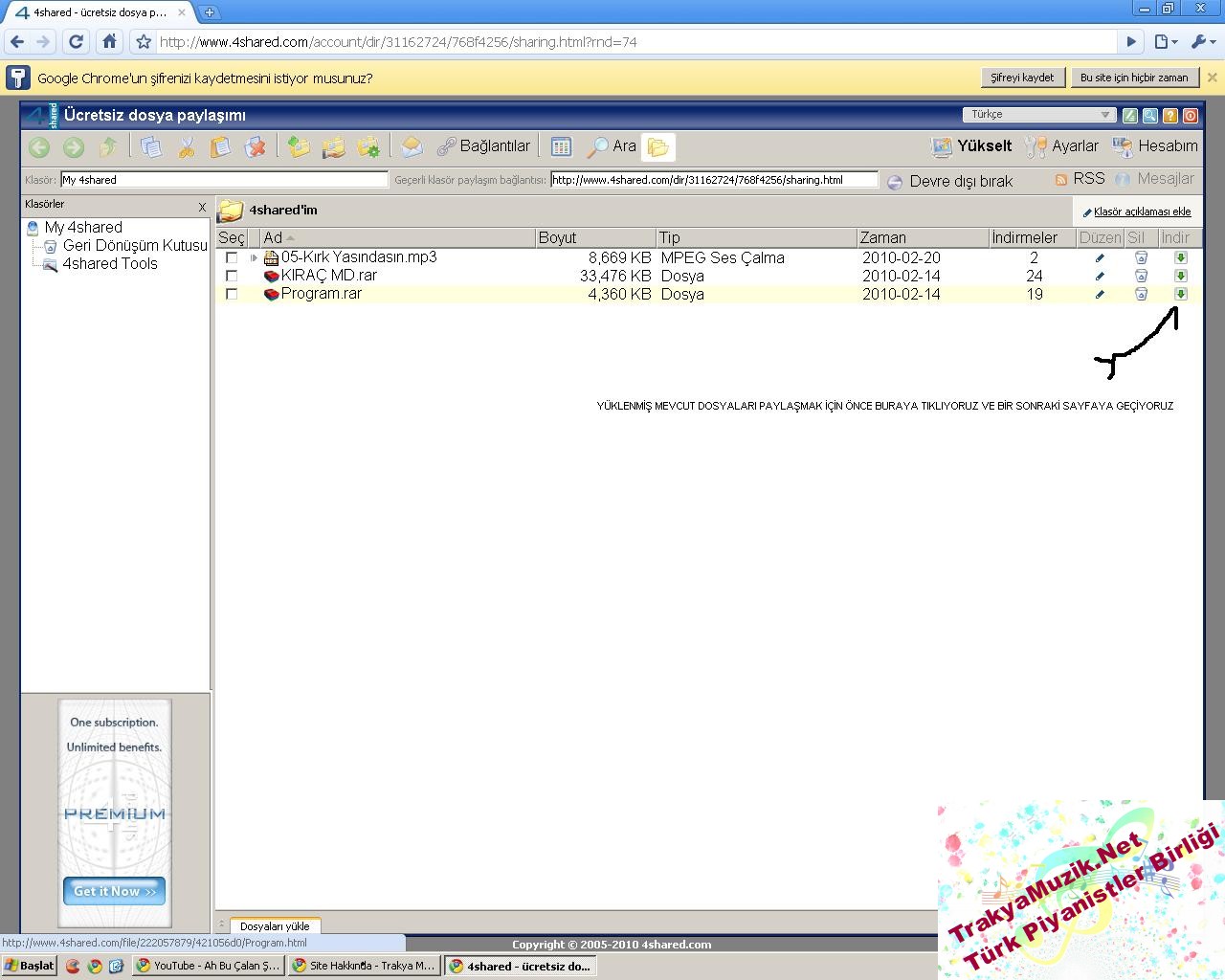Click the scissors cut icon in toolbar

coord(187,146)
